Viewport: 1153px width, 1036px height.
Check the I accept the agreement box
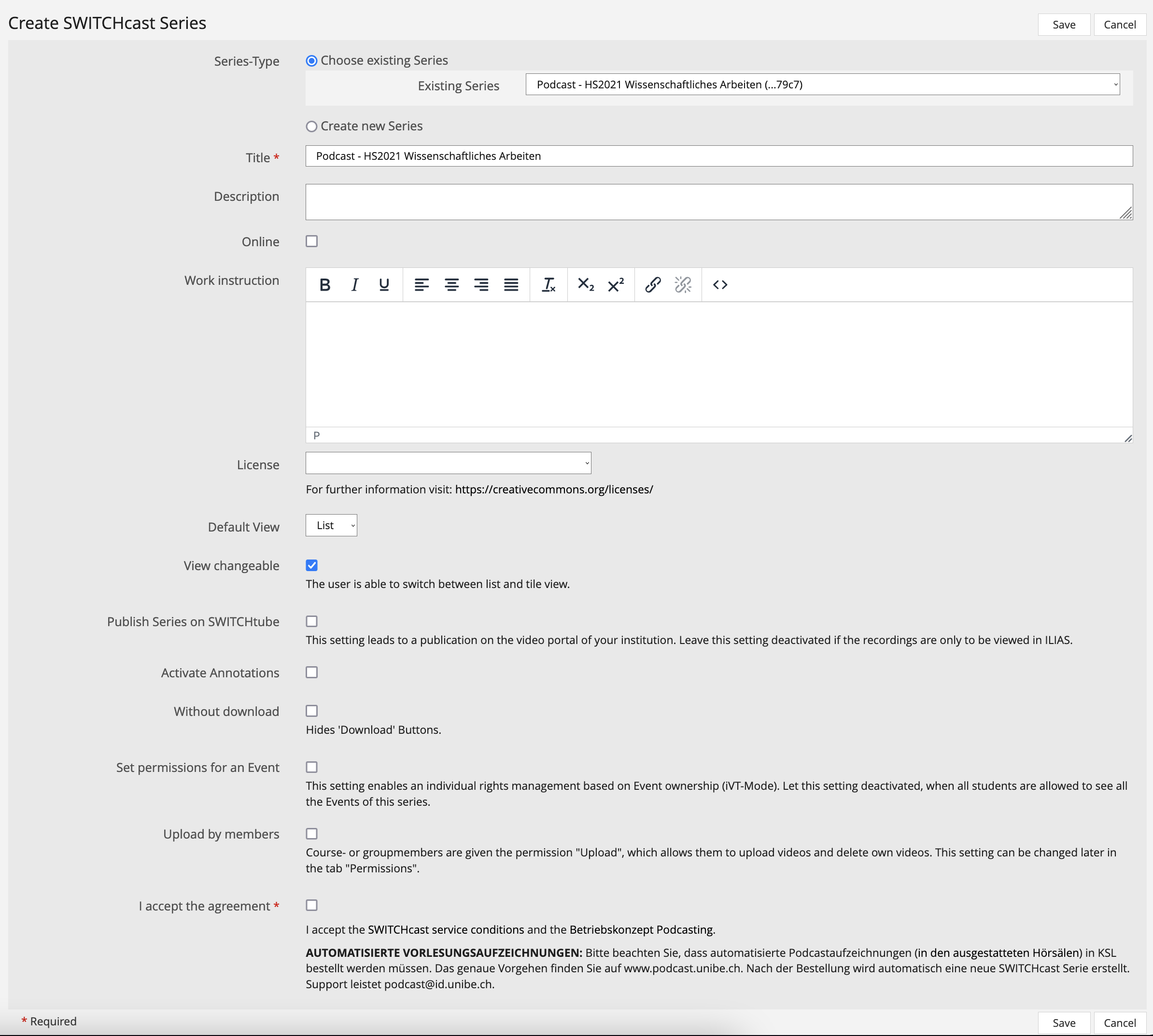tap(311, 905)
